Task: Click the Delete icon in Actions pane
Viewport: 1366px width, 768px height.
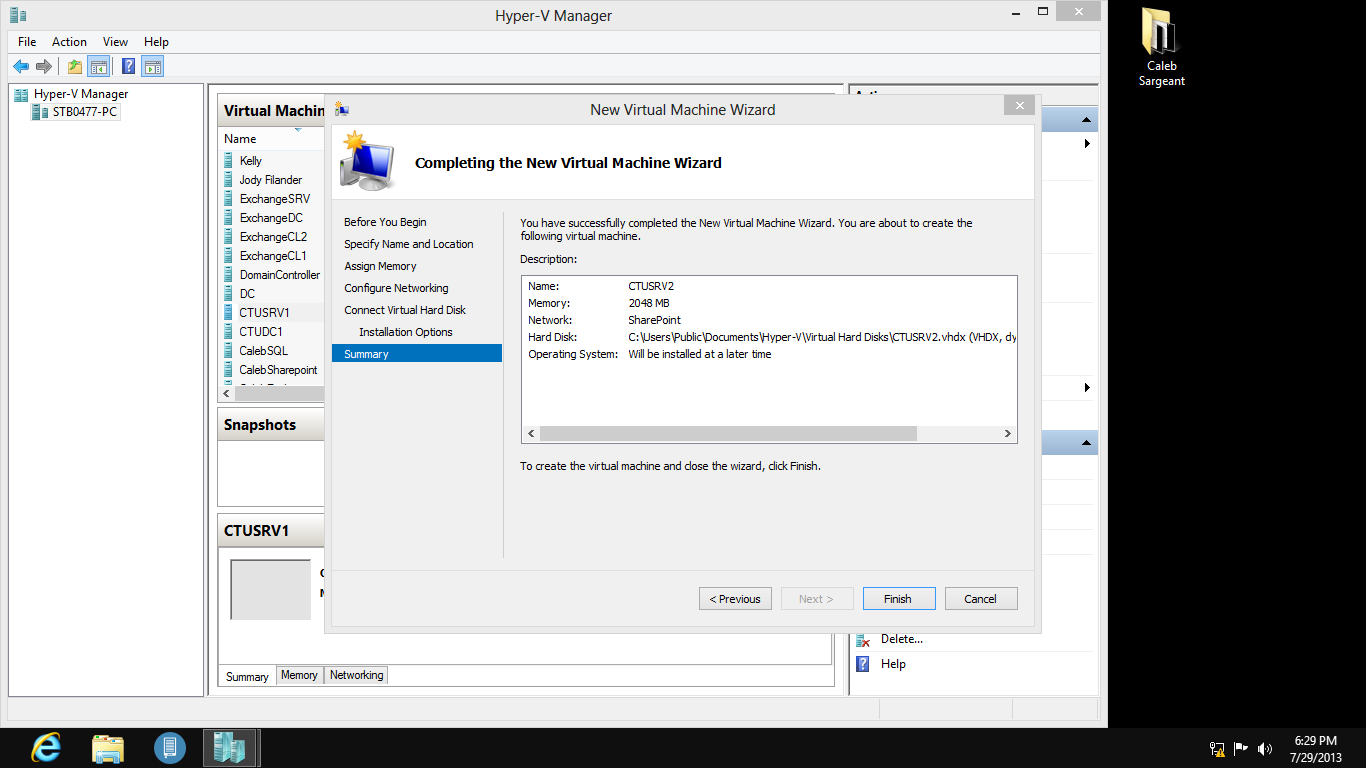Action: pos(863,639)
